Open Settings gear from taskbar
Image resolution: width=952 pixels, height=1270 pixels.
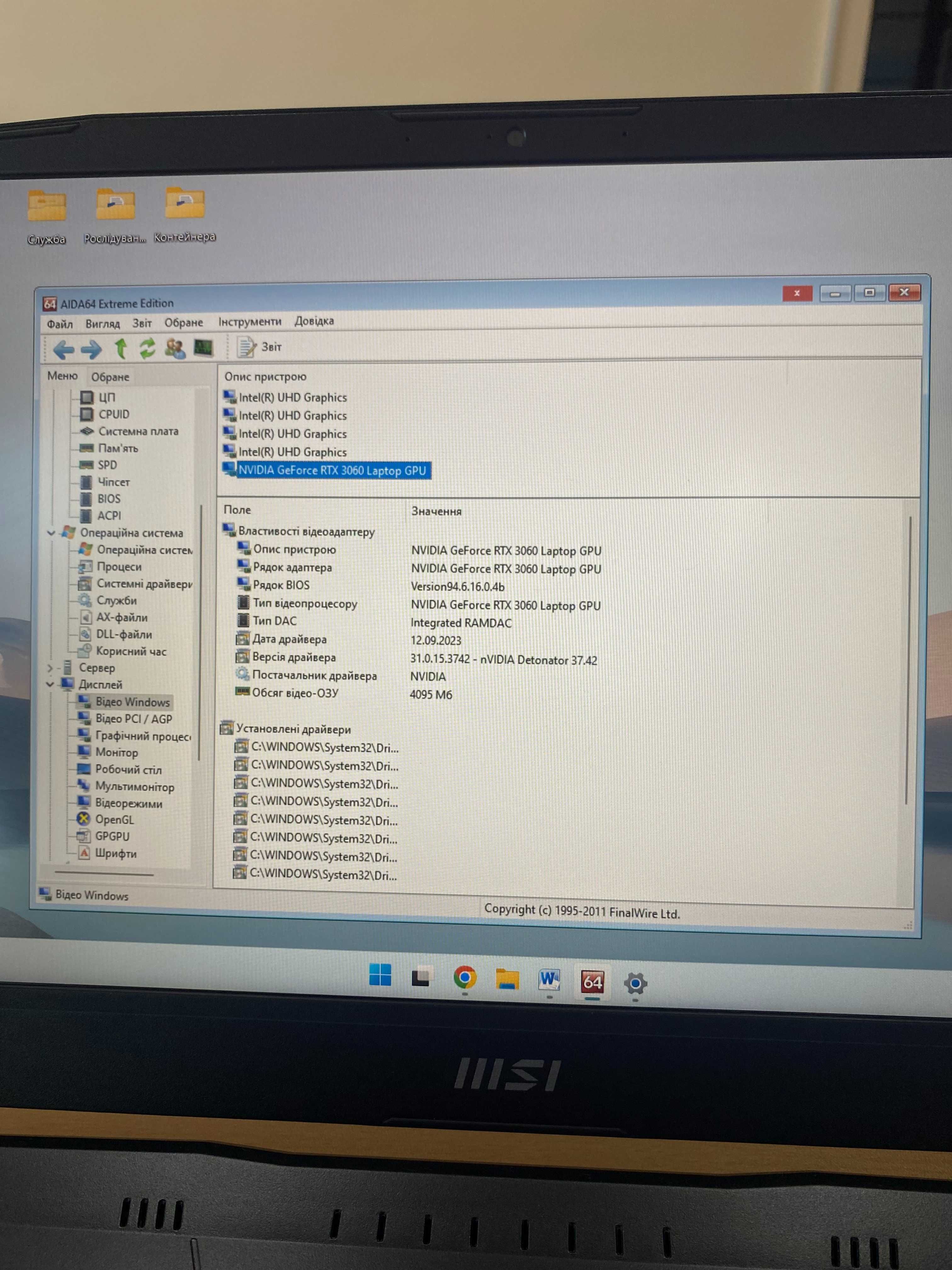point(635,983)
